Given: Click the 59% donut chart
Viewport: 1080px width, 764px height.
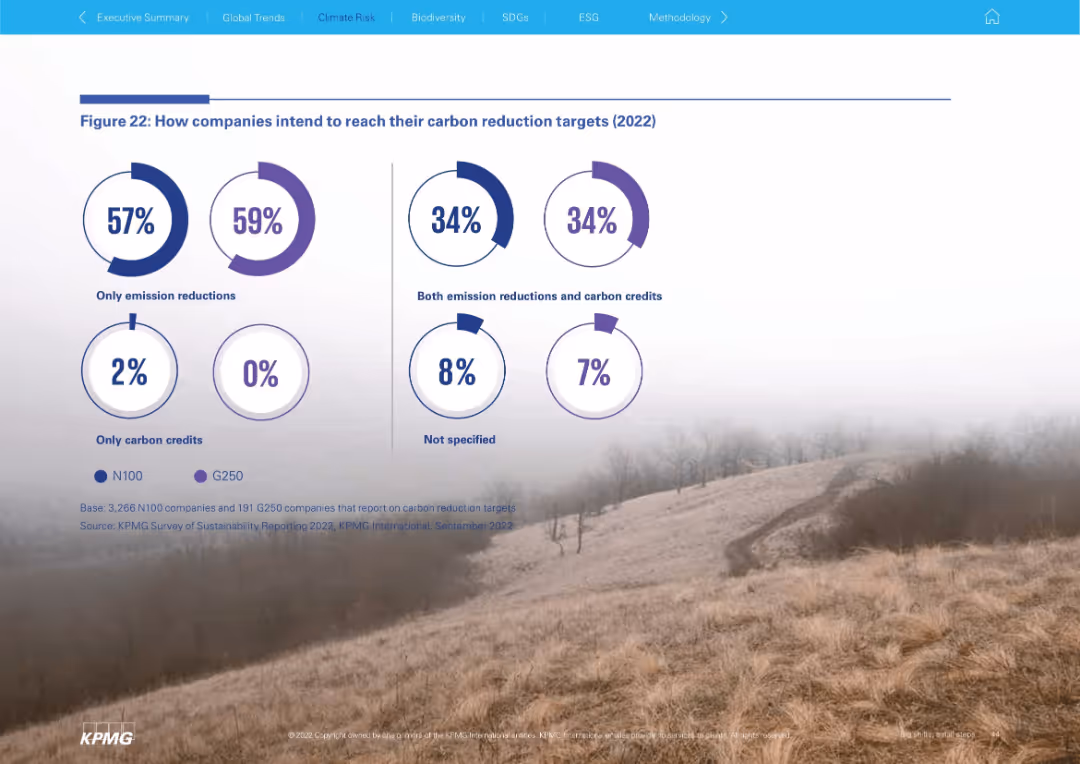Looking at the screenshot, I should (x=262, y=219).
